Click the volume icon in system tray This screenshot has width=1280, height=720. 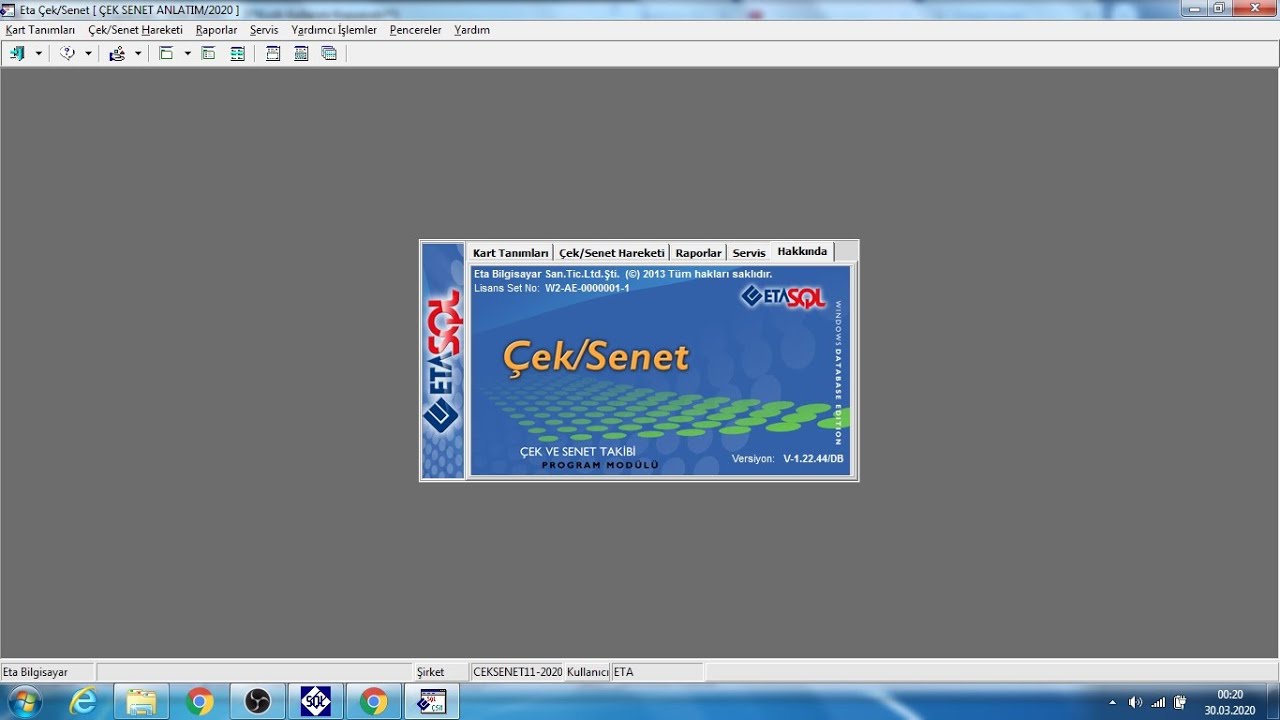[1135, 702]
